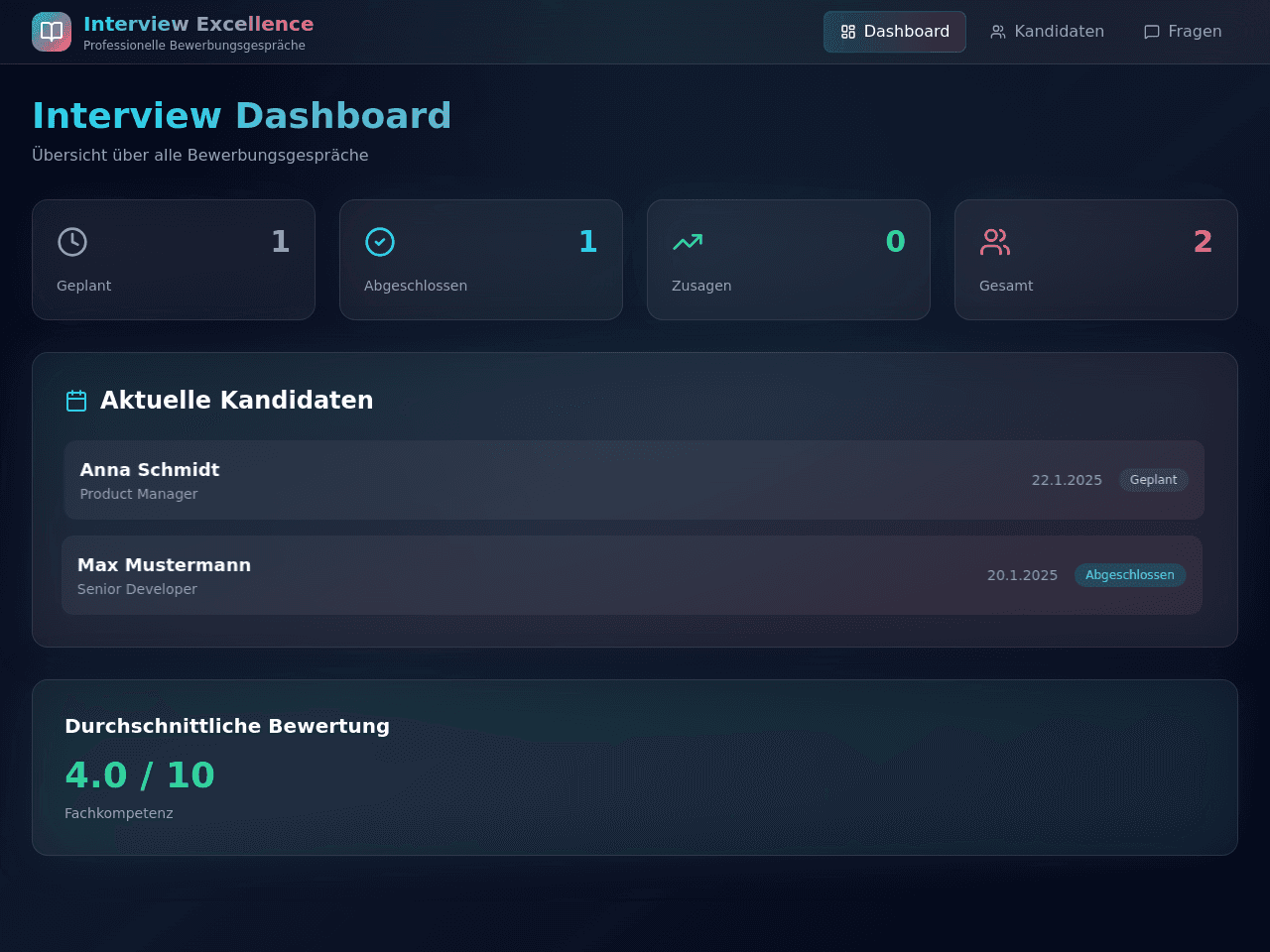Click the Zusagen card label
Image resolution: width=1270 pixels, height=952 pixels.
tap(701, 286)
